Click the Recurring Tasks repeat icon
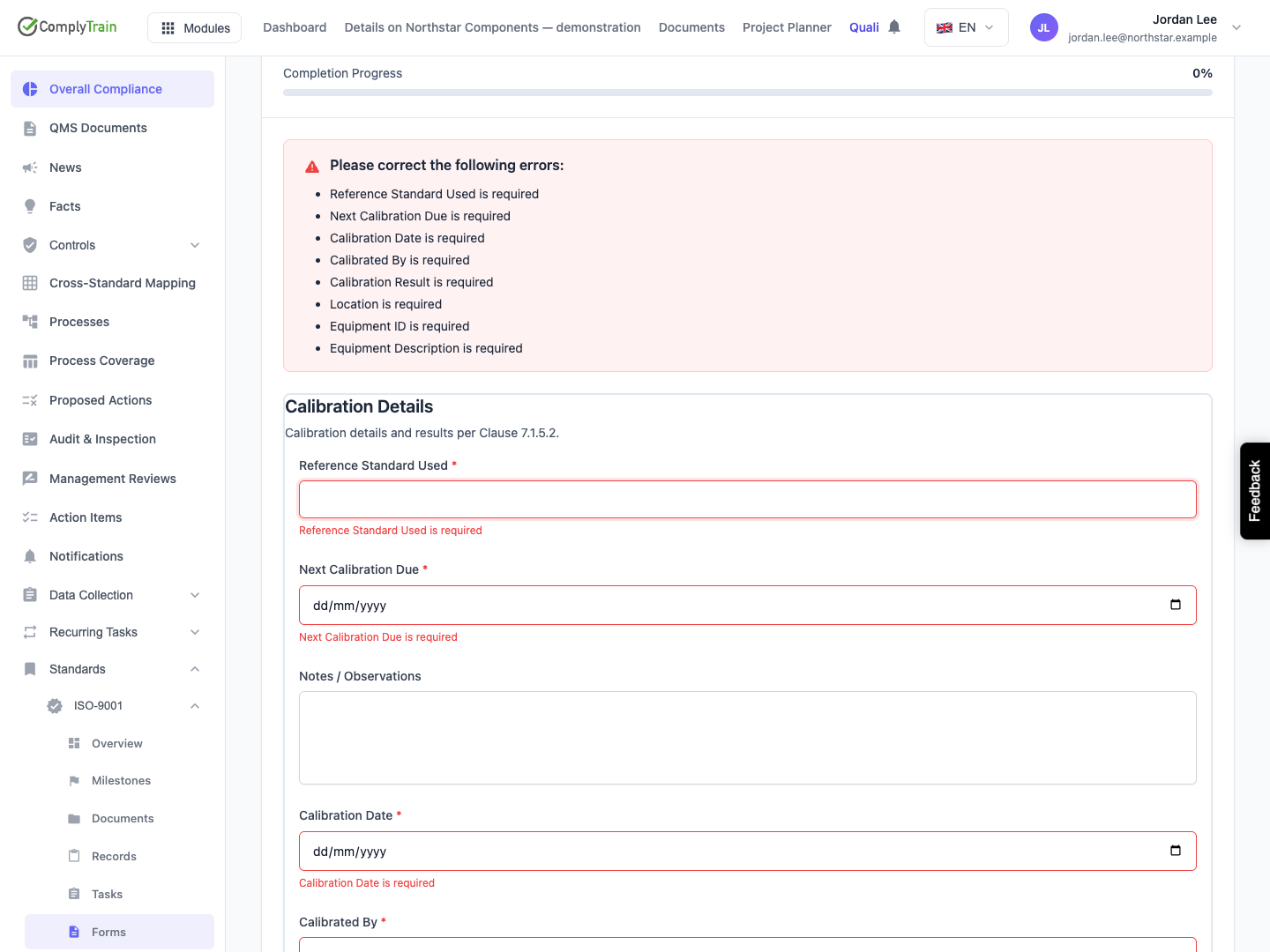This screenshot has width=1270, height=952. pyautogui.click(x=30, y=632)
